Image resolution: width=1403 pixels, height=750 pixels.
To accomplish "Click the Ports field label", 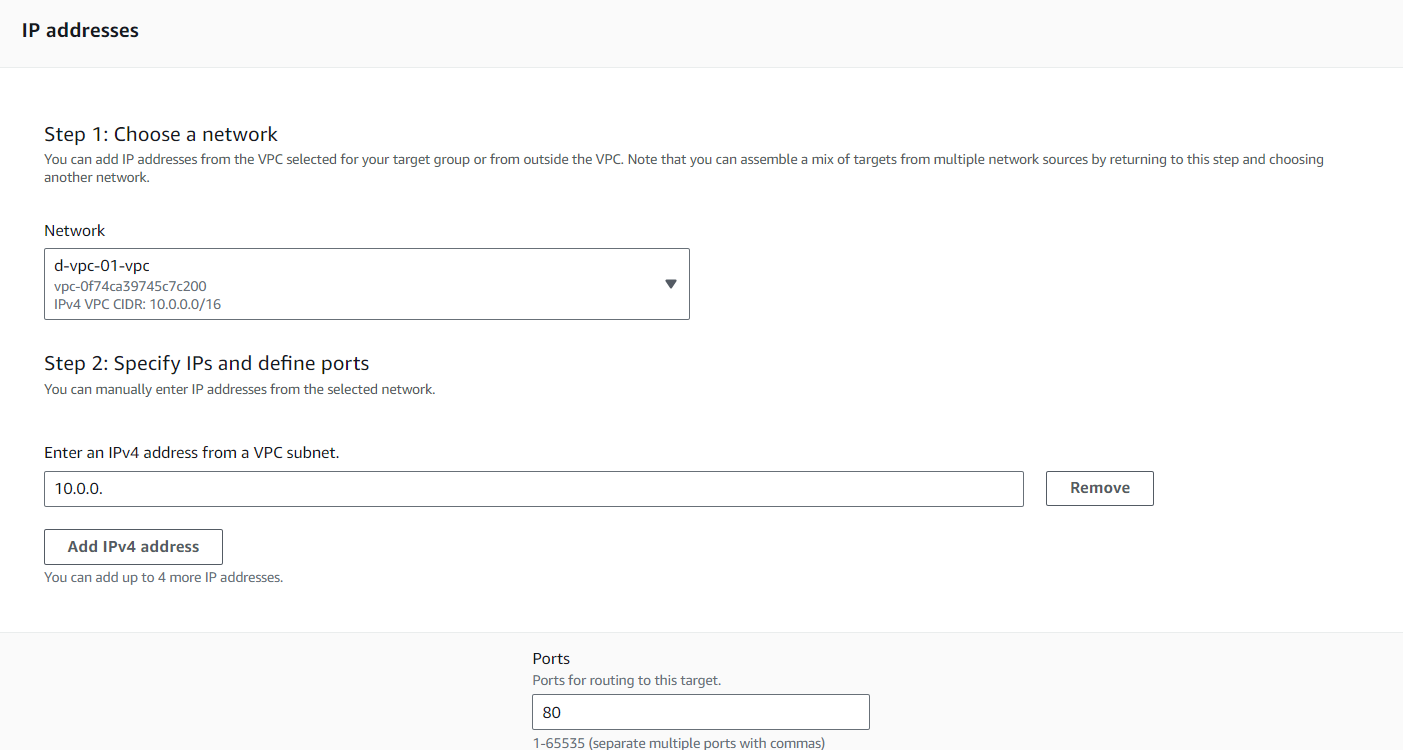I will pyautogui.click(x=551, y=658).
